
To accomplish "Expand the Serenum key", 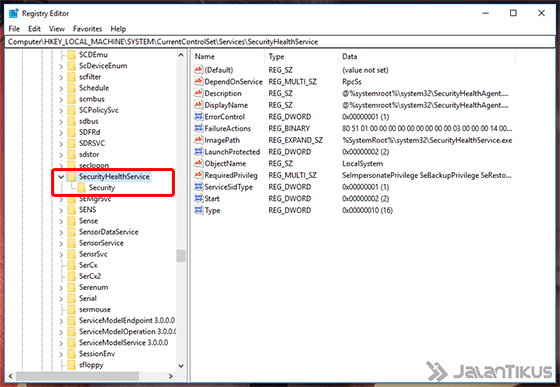I will 61,287.
